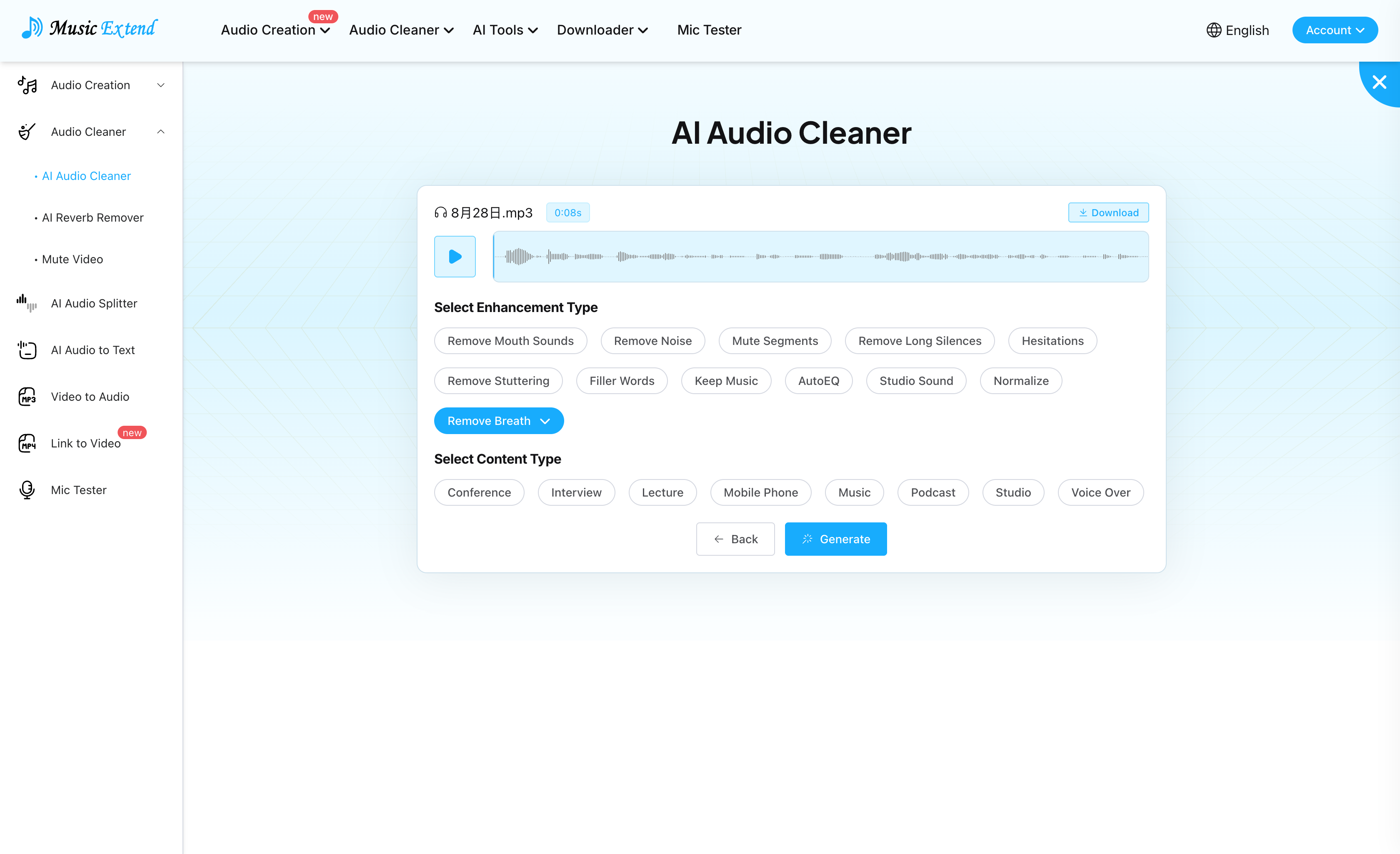Select the Podcast content type

932,493
